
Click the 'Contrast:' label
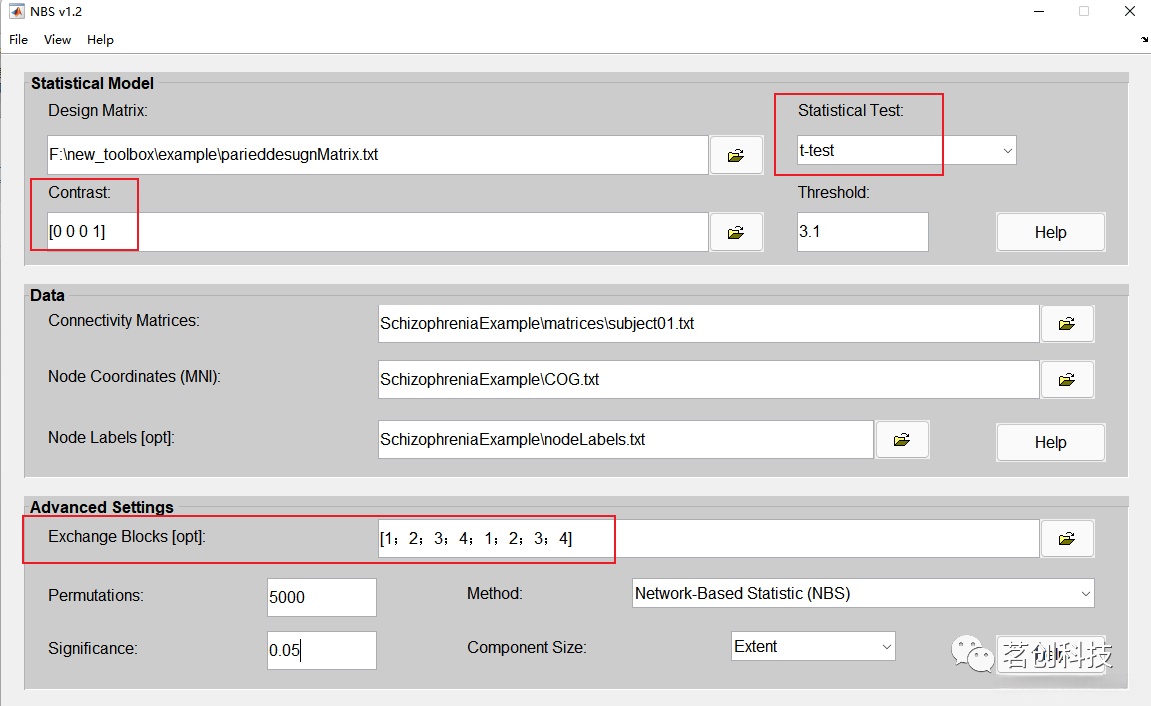[x=79, y=192]
